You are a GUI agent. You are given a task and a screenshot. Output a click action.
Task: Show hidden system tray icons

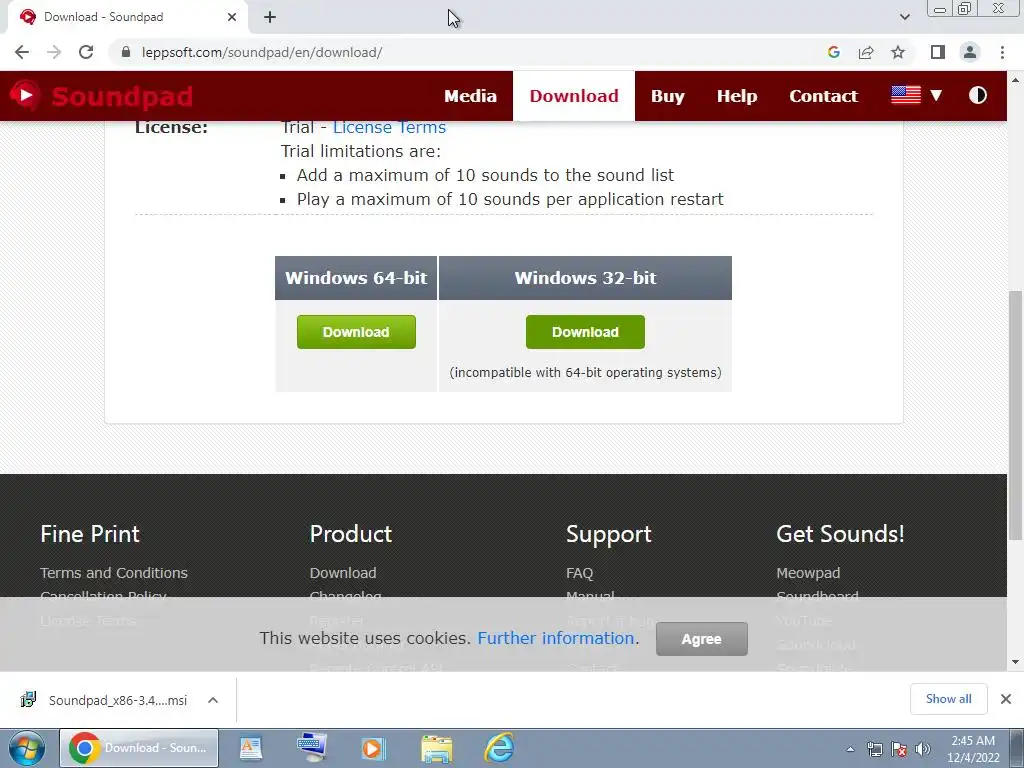850,749
